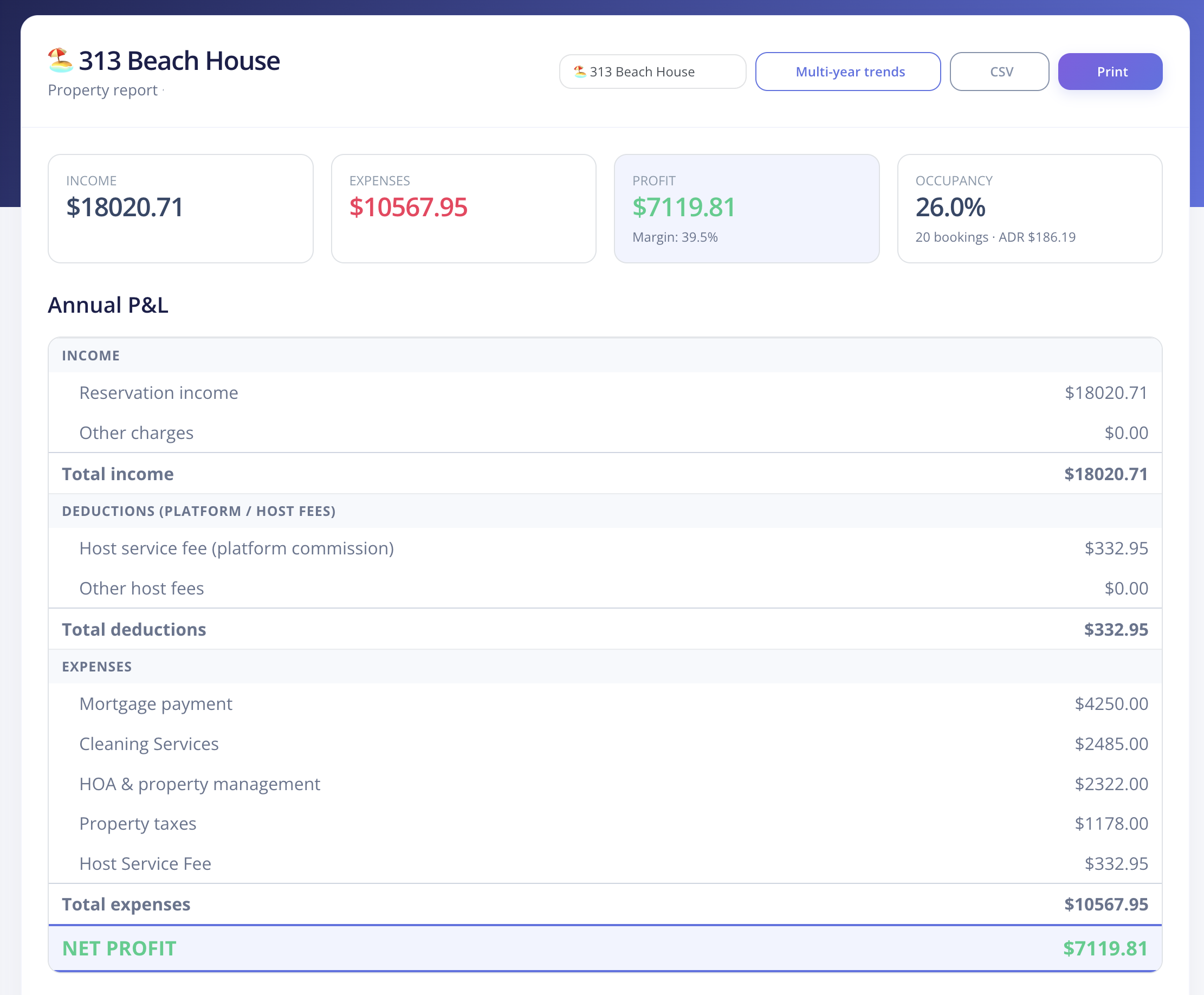Viewport: 1204px width, 995px height.
Task: Click the NET PROFIT $7119.81 value
Action: 1105,948
